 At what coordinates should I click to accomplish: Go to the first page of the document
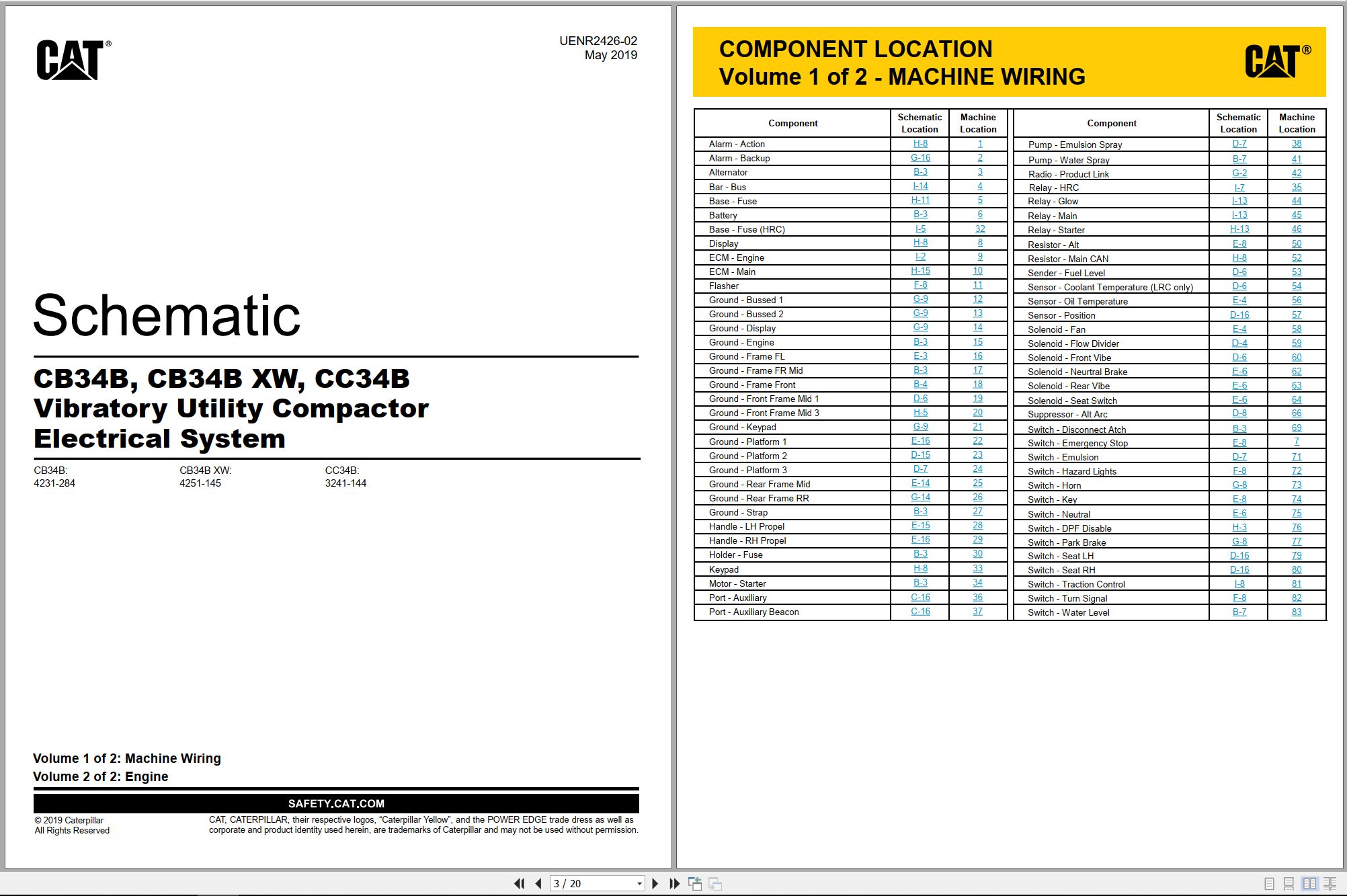click(x=519, y=883)
